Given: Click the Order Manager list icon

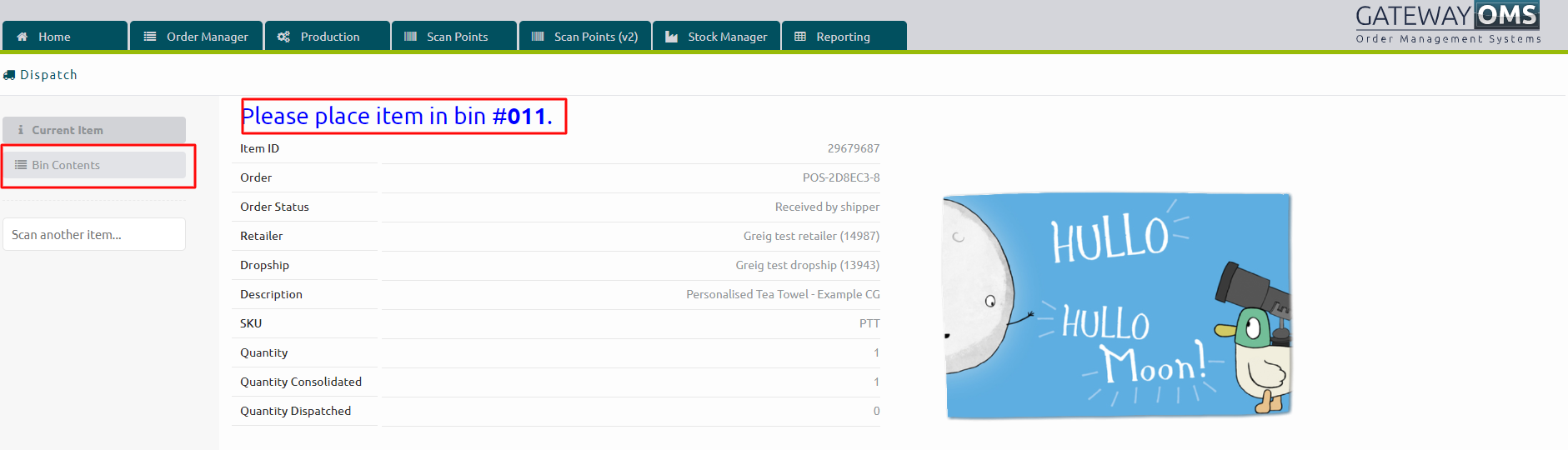Looking at the screenshot, I should coord(150,37).
